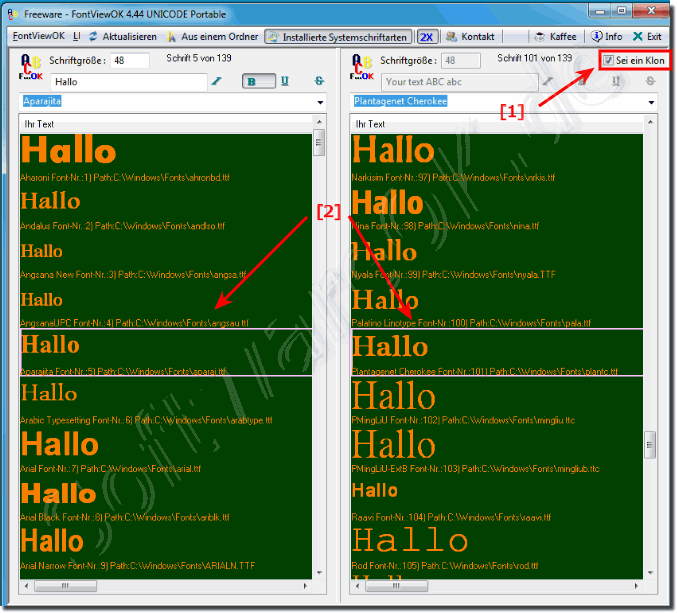
Task: Click left list vertical scrollbar thumb
Action: (319, 142)
